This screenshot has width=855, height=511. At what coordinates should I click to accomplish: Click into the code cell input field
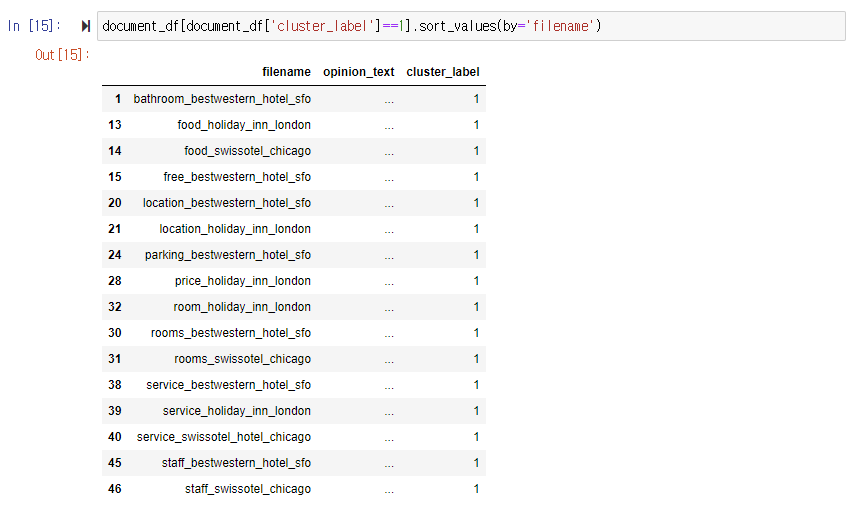click(471, 26)
